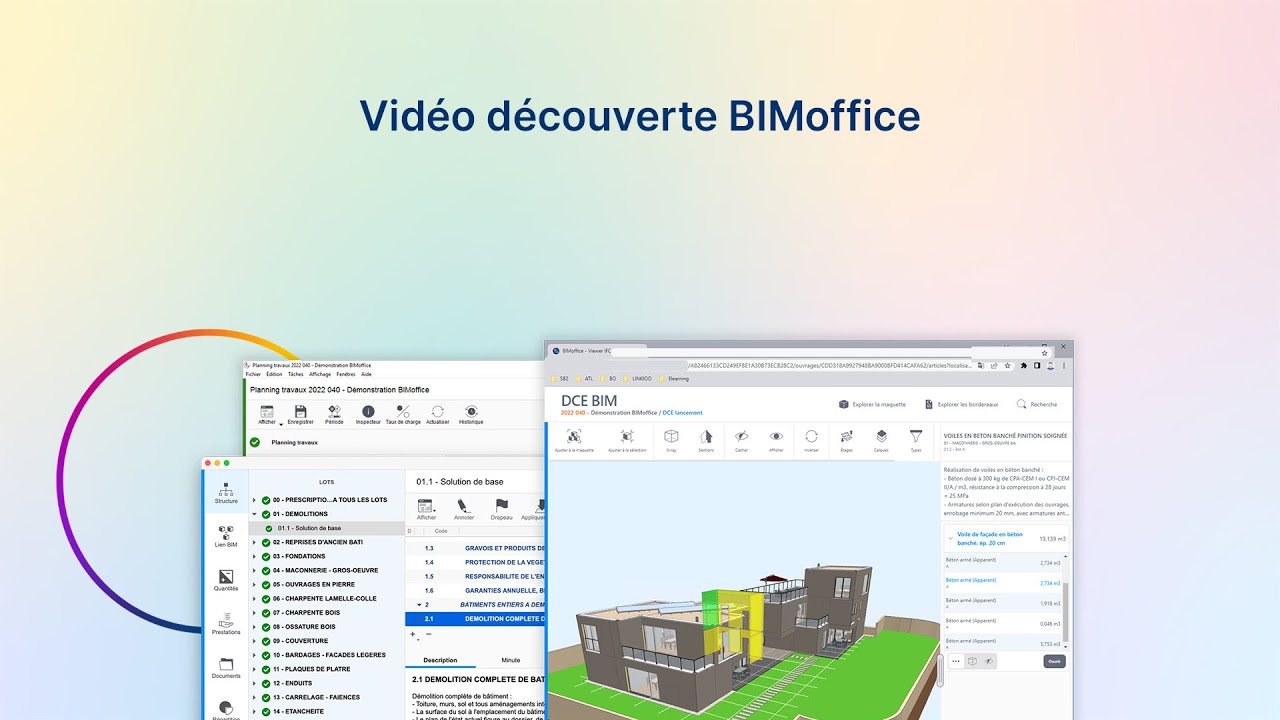Toggle green check of 05 - OUVRAGES EN PIERRE
Image resolution: width=1280 pixels, height=720 pixels.
click(266, 584)
